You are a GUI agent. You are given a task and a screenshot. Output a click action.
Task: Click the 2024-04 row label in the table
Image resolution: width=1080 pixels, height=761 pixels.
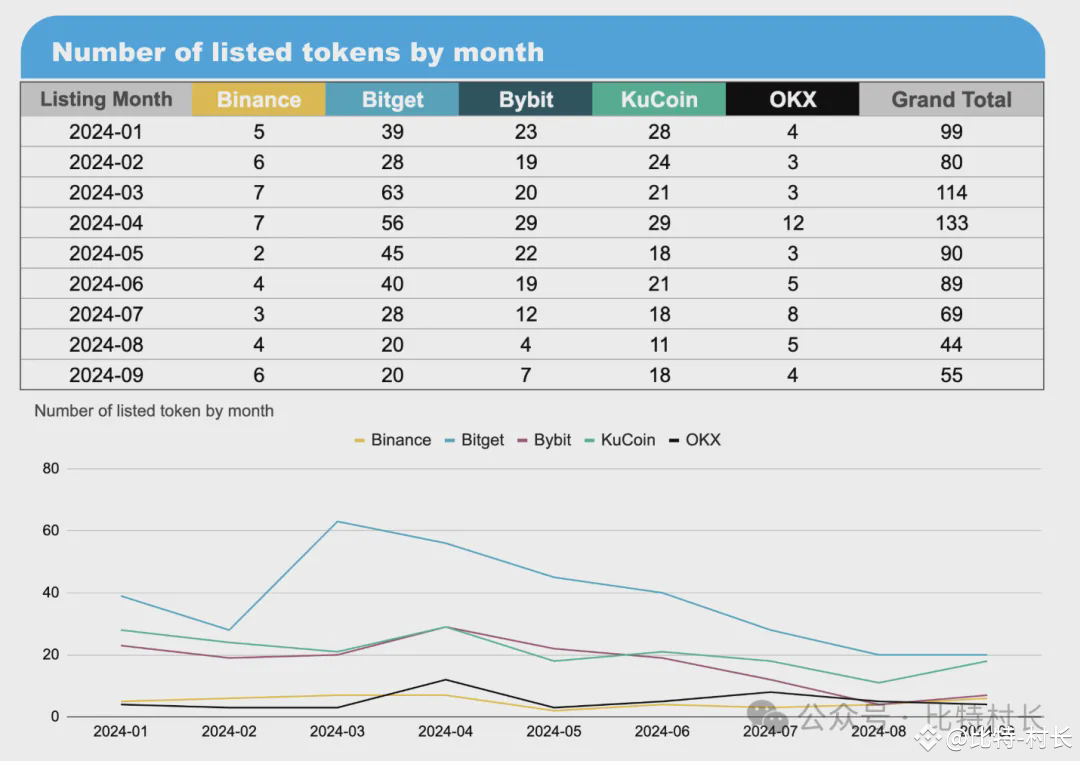click(x=106, y=222)
